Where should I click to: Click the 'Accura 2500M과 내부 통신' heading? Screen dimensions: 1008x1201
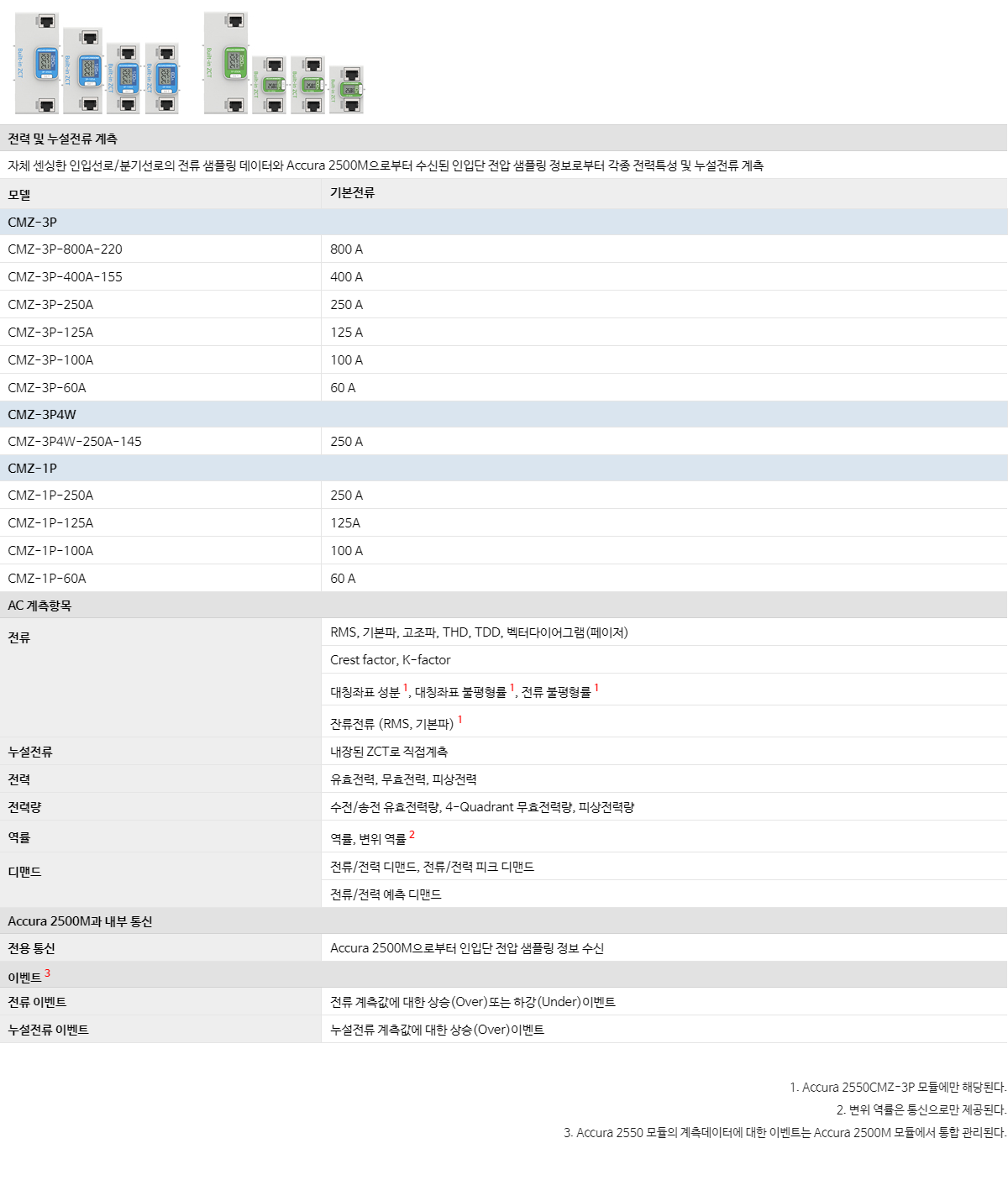80,921
